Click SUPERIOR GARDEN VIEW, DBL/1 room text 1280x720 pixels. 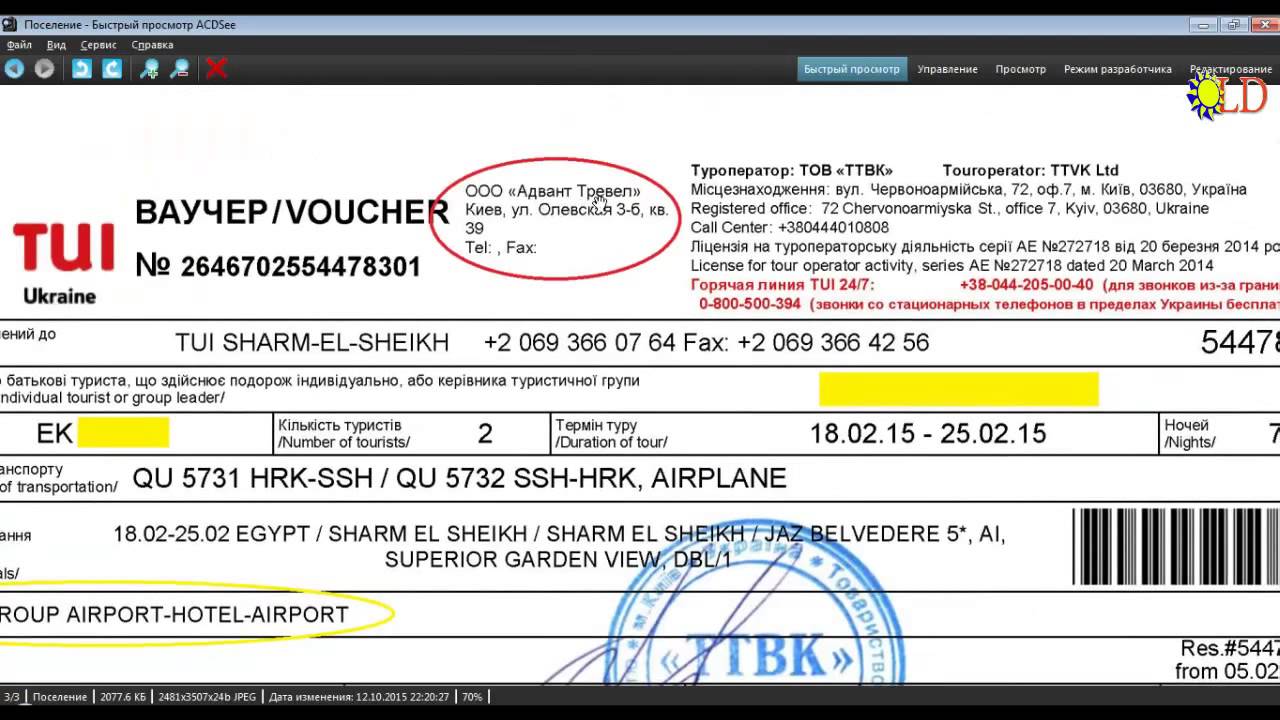(x=558, y=560)
